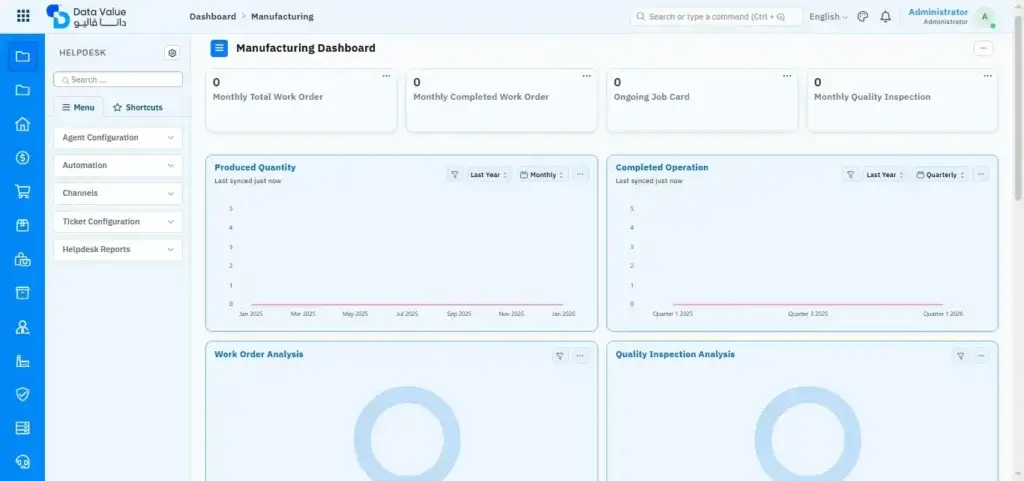
Task: Open Monthly Completed Work Order card options
Action: pos(586,76)
